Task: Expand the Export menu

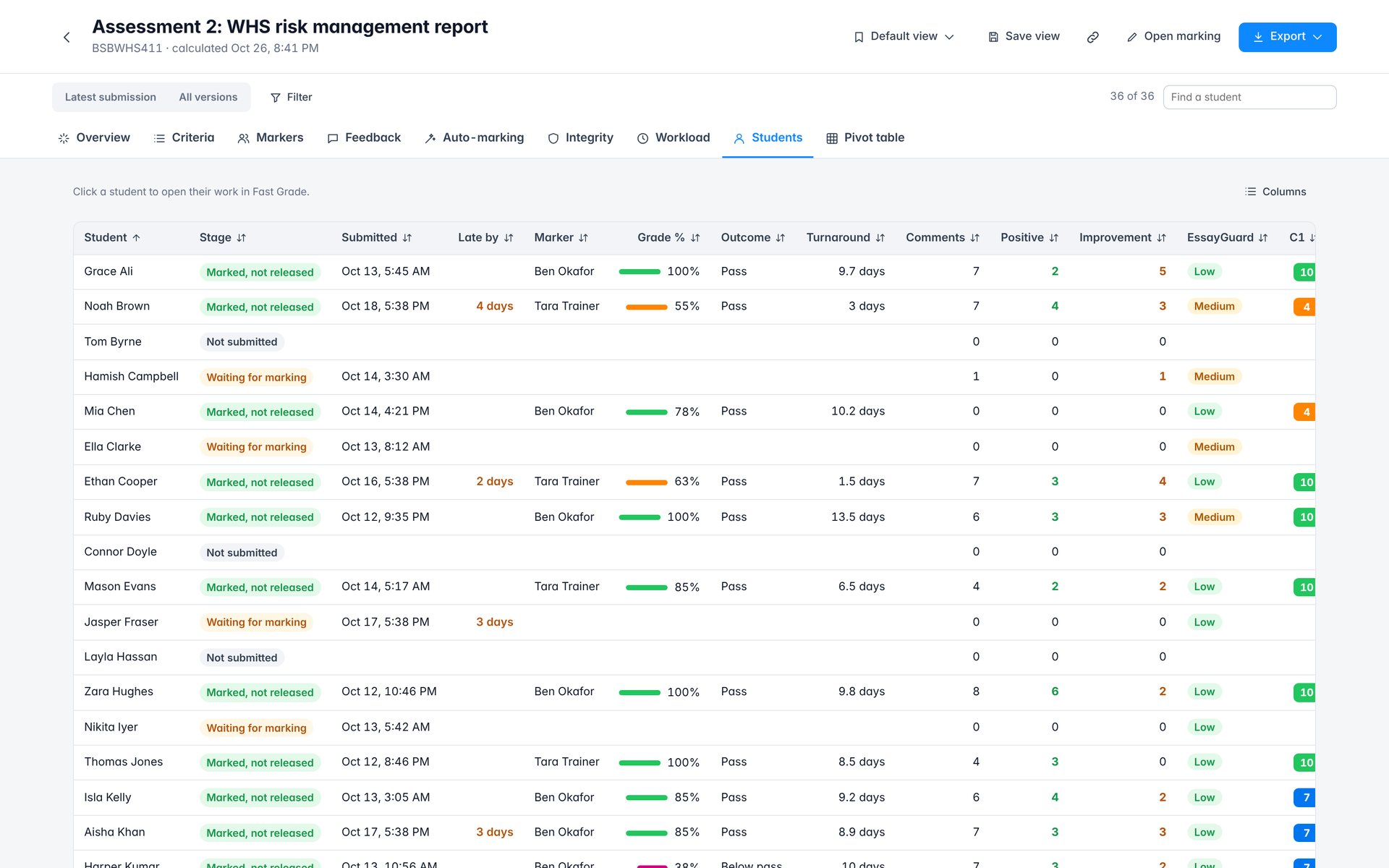Action: pyautogui.click(x=1287, y=37)
